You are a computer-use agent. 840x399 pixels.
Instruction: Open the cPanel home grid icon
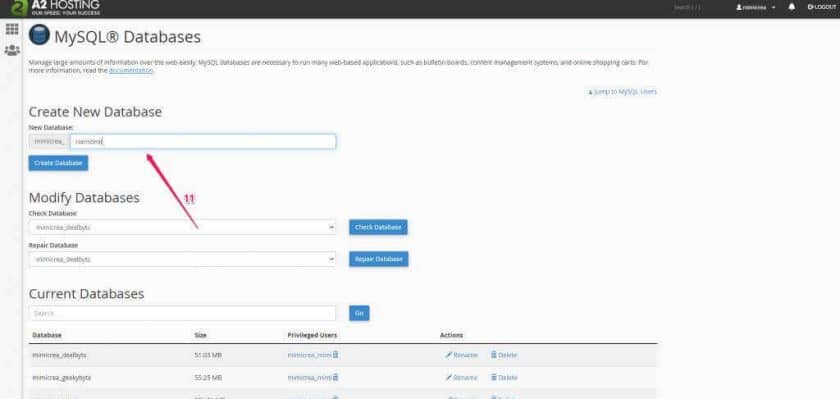click(x=12, y=29)
